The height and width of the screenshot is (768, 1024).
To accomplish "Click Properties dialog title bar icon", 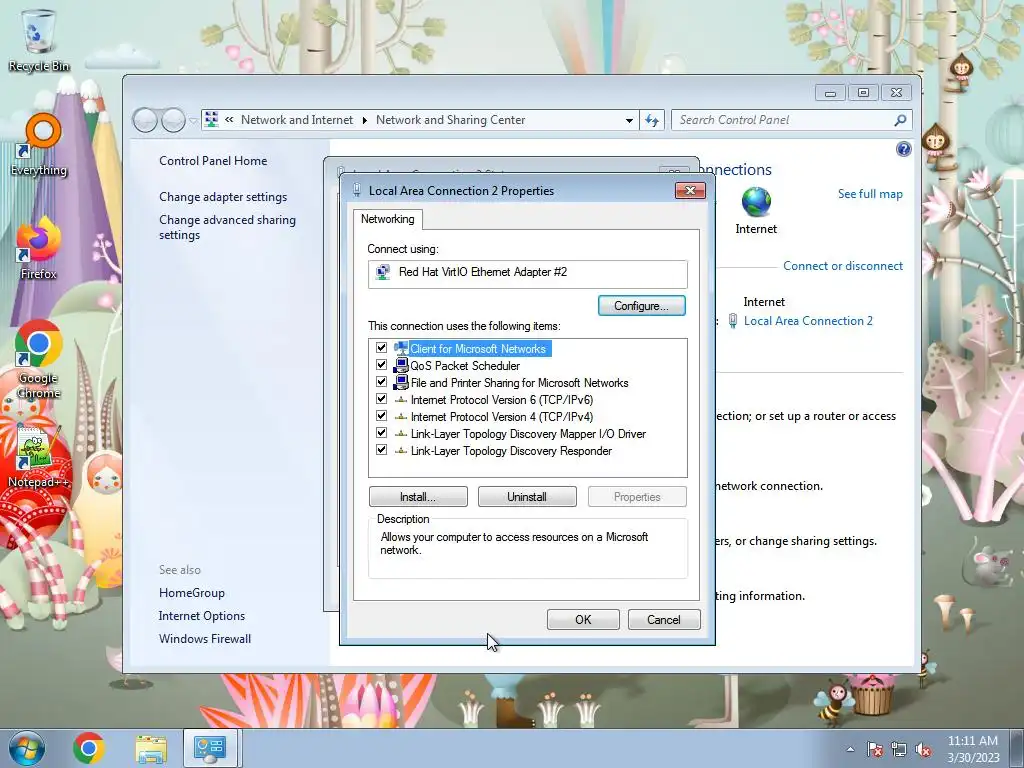I will (x=357, y=190).
